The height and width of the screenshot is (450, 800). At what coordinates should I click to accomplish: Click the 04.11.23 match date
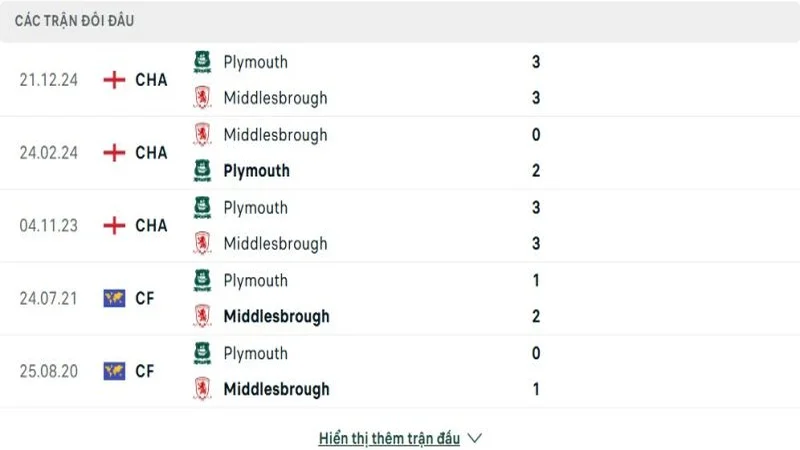tap(50, 226)
